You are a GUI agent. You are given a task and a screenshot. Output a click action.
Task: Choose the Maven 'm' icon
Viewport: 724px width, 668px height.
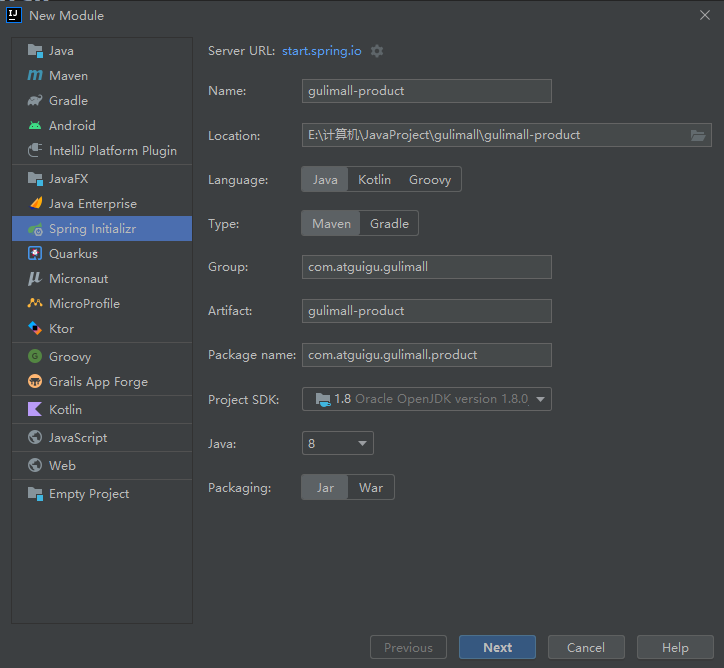(35, 75)
